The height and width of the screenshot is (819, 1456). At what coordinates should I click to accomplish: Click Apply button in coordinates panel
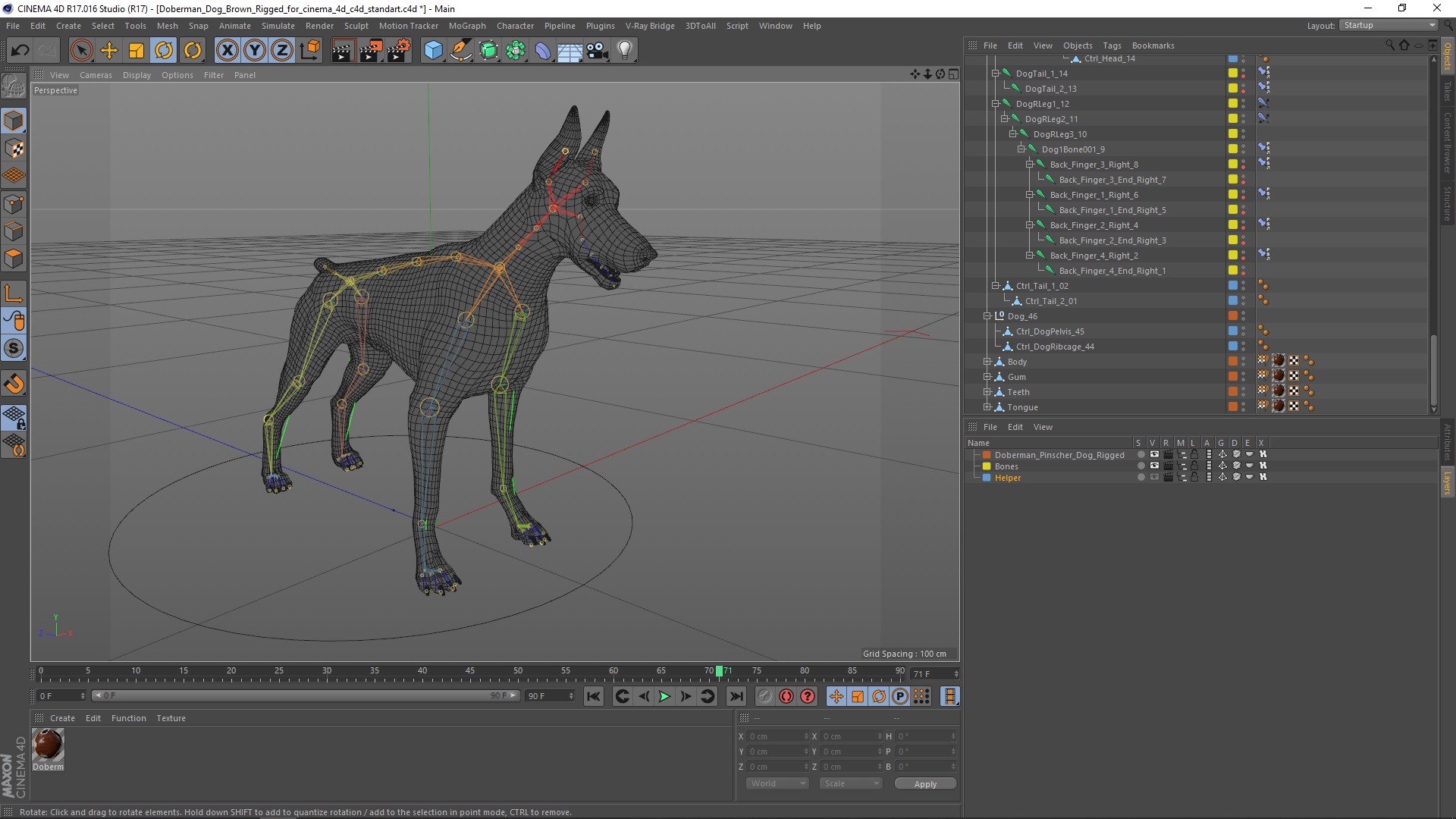[924, 783]
